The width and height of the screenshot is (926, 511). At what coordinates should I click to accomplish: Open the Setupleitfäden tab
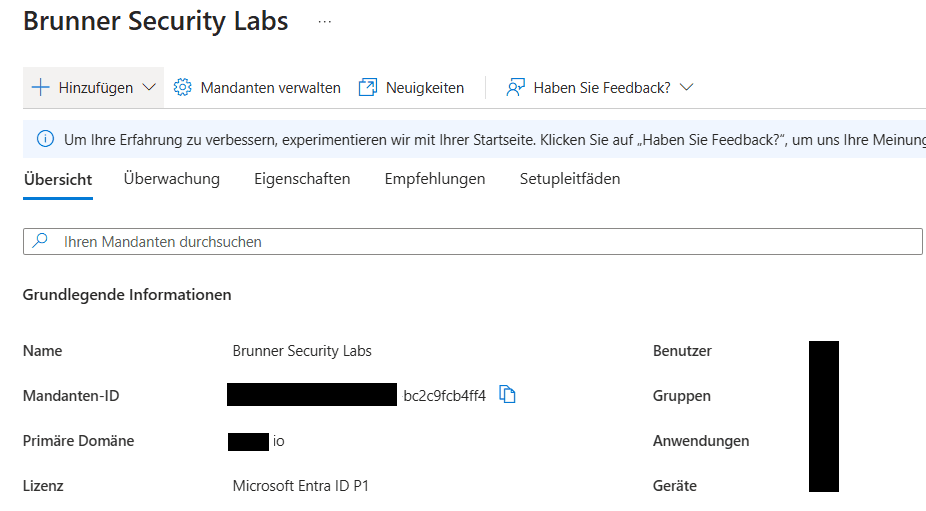click(570, 179)
